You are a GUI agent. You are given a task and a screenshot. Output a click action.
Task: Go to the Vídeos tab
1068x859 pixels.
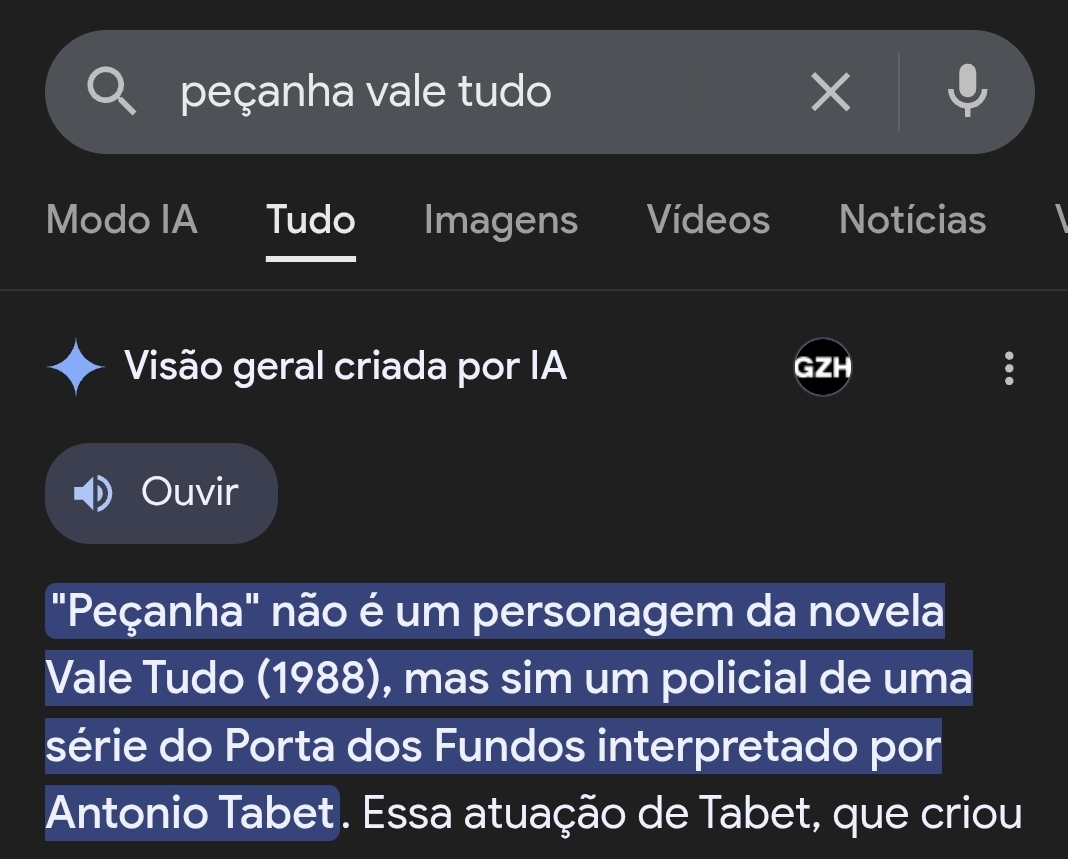pyautogui.click(x=708, y=220)
